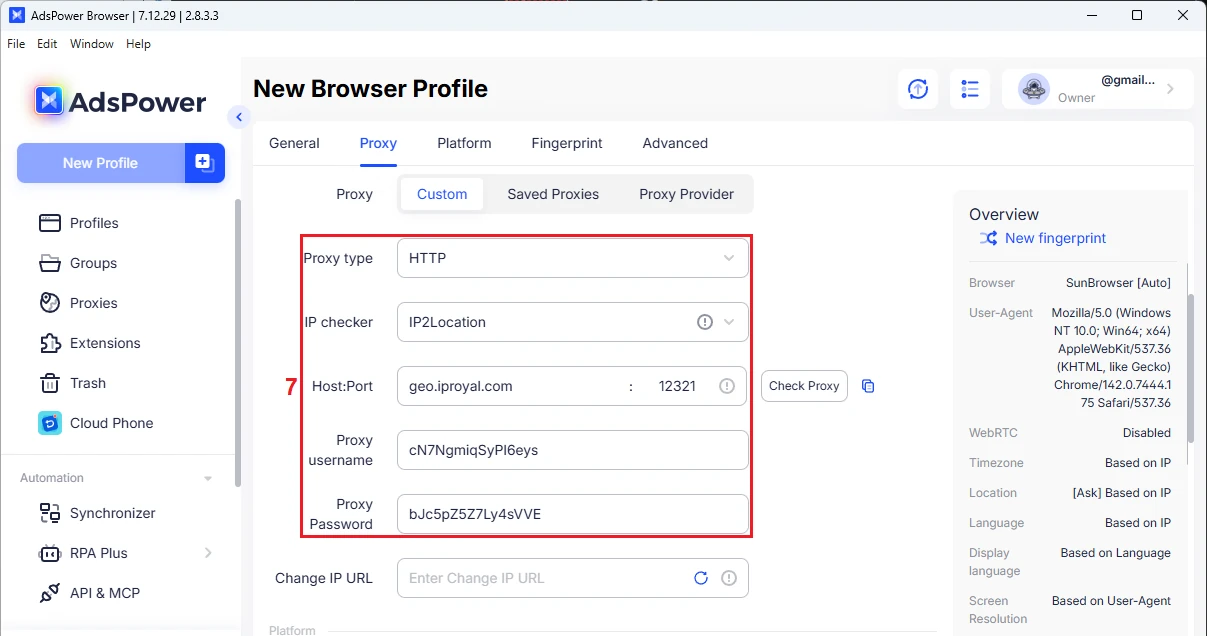1207x636 pixels.
Task: Click the refresh icon in Change IP URL field
Action: pos(701,578)
